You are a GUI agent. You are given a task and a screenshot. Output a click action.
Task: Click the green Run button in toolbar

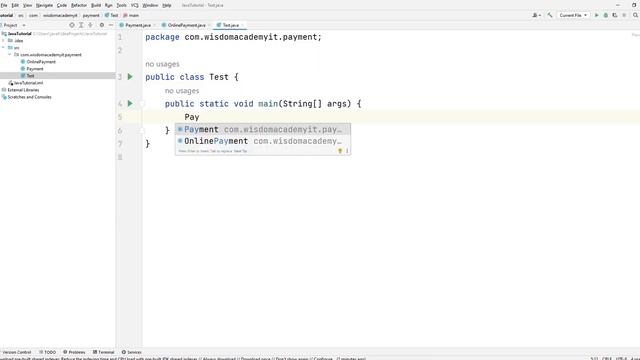596,15
